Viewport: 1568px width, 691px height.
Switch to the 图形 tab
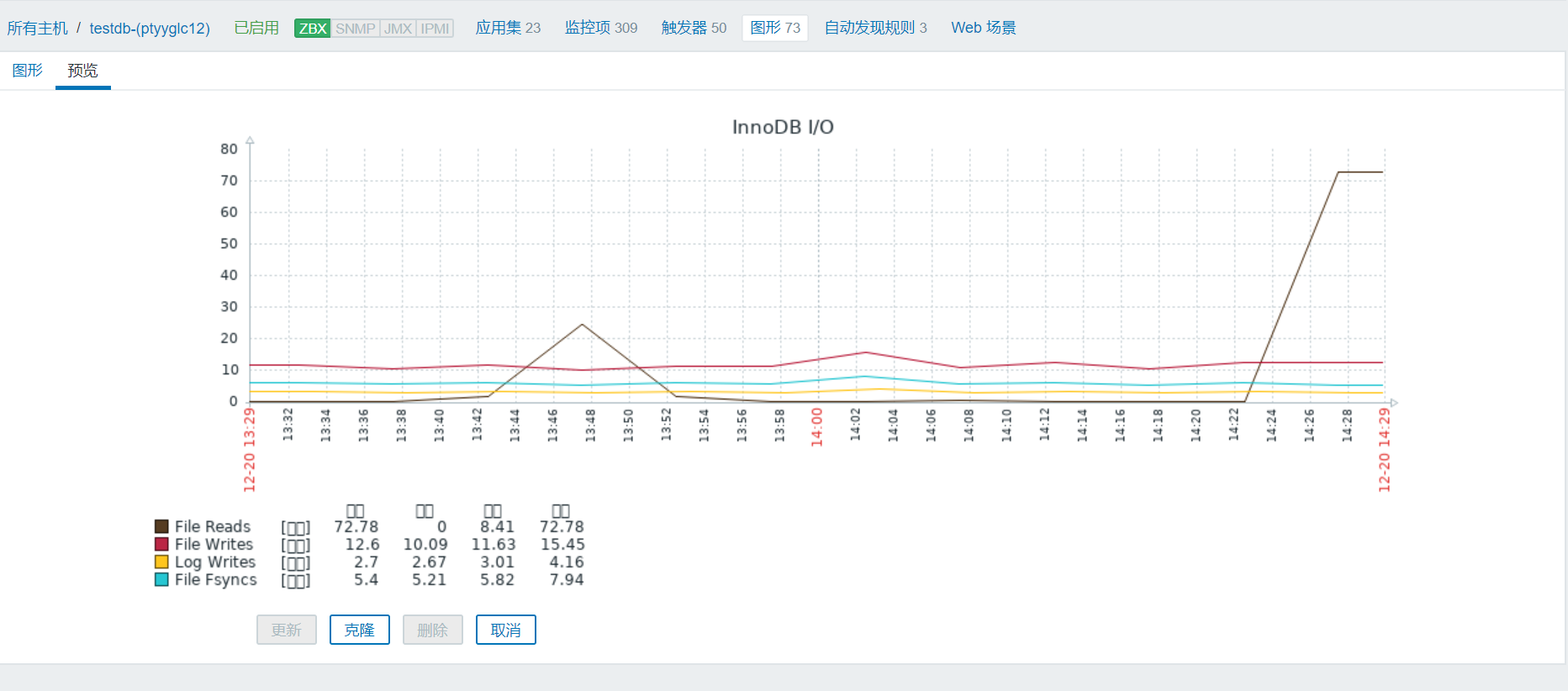coord(28,71)
